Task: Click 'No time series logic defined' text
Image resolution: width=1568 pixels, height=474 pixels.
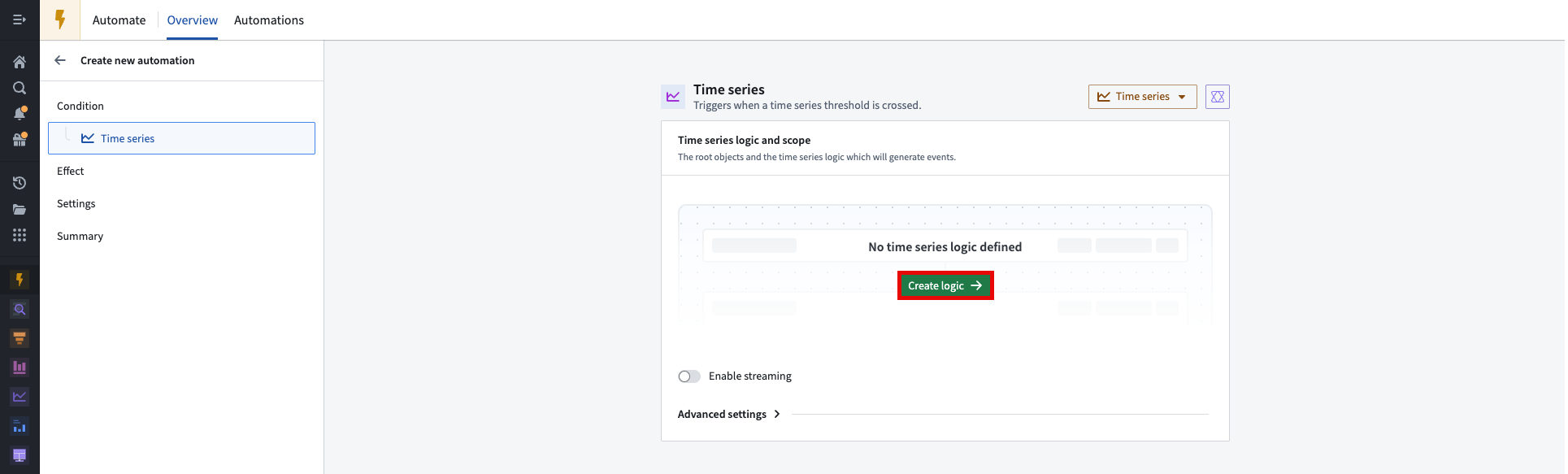Action: (x=945, y=246)
